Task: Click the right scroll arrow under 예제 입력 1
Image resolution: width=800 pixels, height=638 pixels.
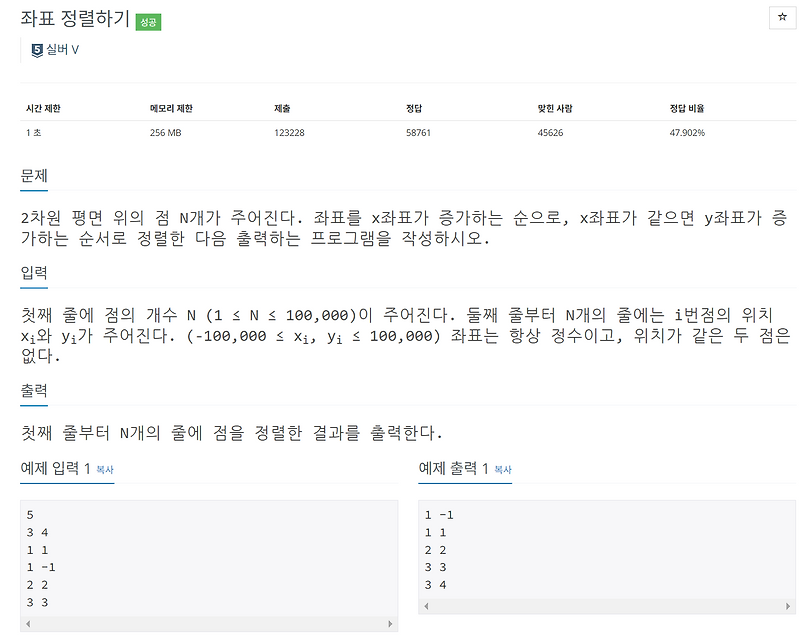Action: (391, 623)
